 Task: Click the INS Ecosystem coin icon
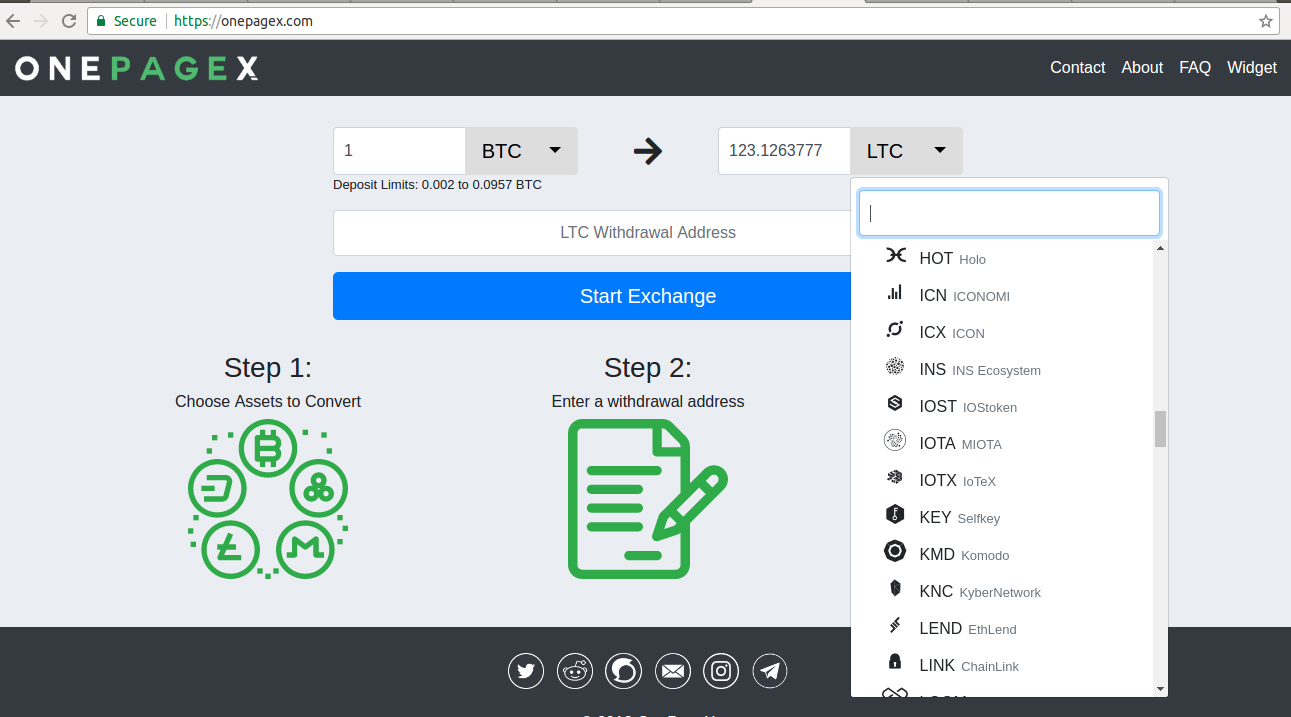(x=895, y=367)
